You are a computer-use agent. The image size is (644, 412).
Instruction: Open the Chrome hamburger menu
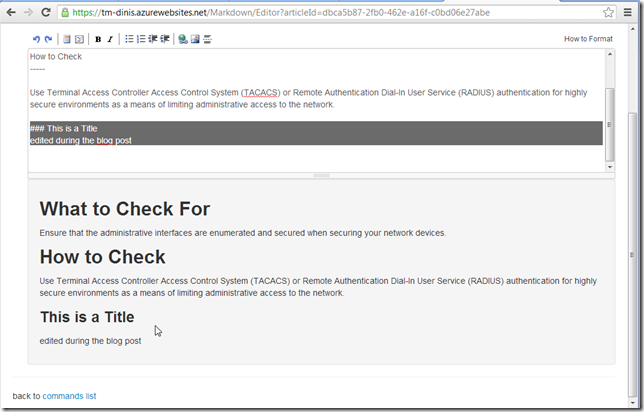click(x=628, y=12)
